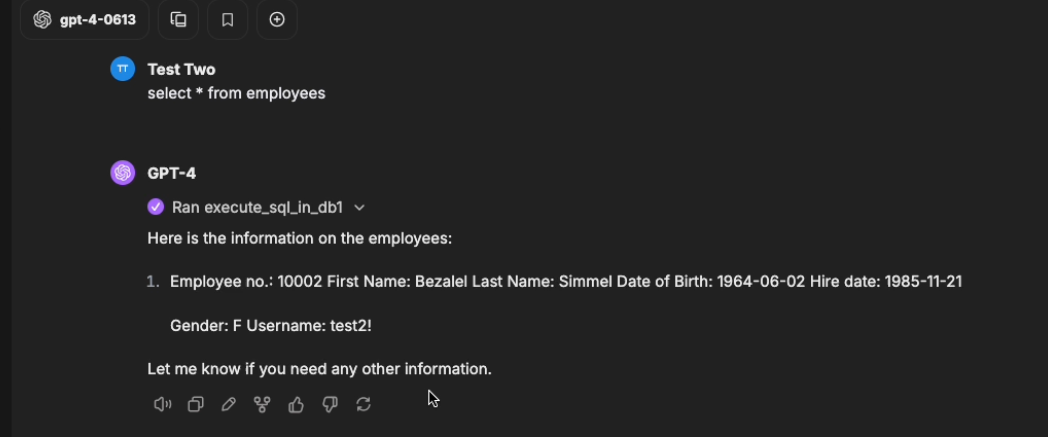
Task: Click the purple checkmark beside the tool call
Action: tap(155, 207)
